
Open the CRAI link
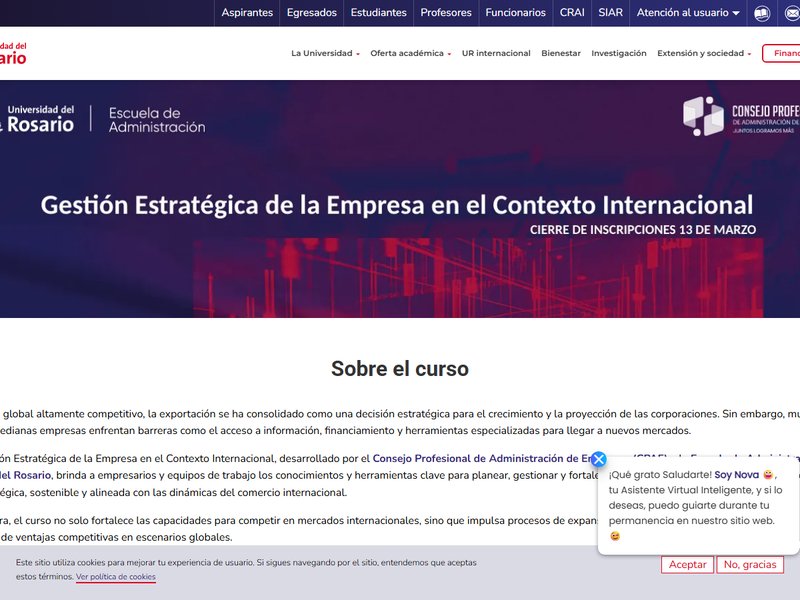click(572, 13)
